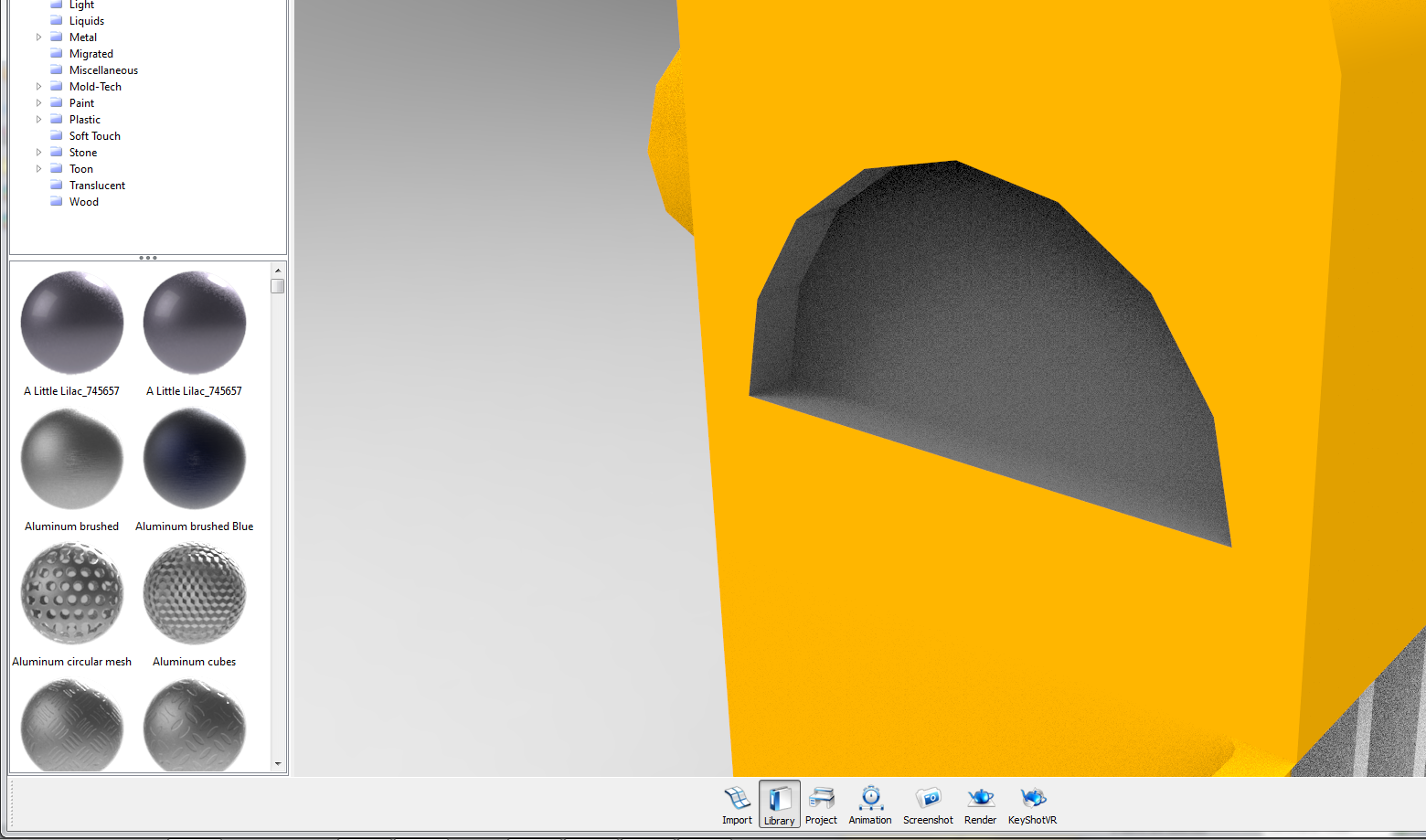Viewport: 1426px width, 840px height.
Task: Launch KeyShotVR
Action: (x=1032, y=803)
